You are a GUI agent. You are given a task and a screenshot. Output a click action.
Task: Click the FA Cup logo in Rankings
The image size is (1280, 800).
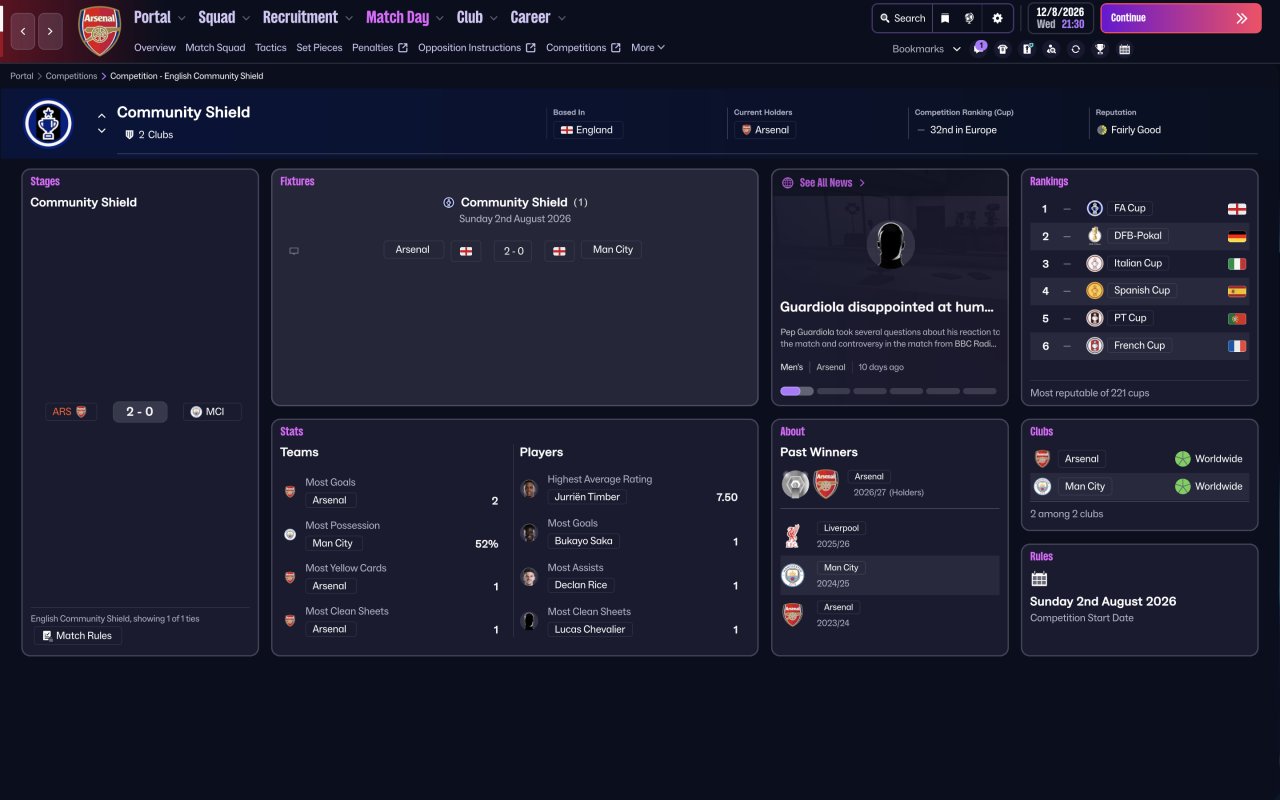(x=1095, y=208)
